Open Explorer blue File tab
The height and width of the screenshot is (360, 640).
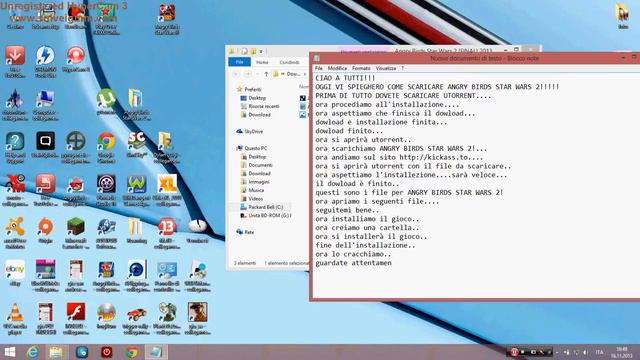click(x=240, y=62)
